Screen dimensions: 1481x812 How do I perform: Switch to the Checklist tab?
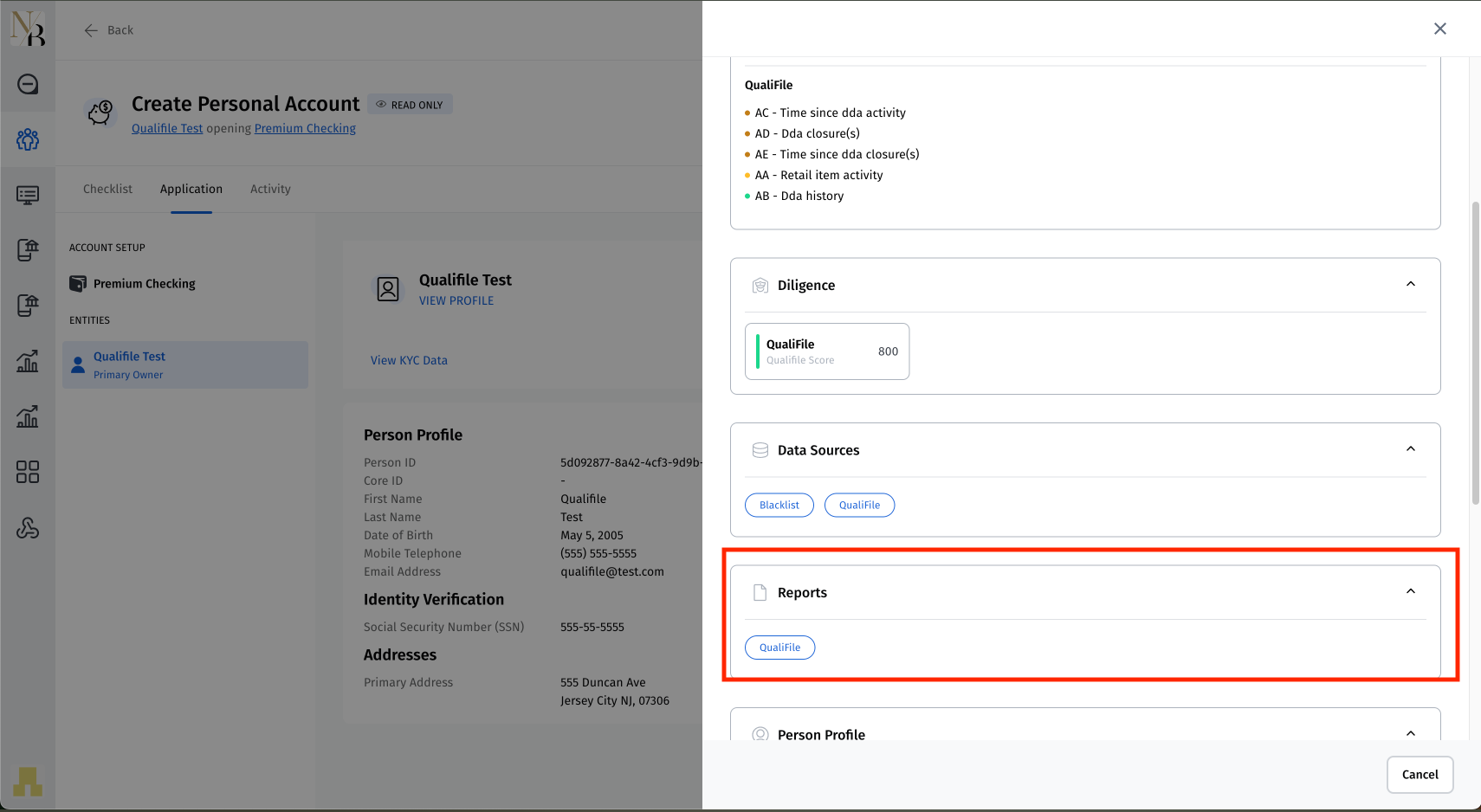[107, 189]
